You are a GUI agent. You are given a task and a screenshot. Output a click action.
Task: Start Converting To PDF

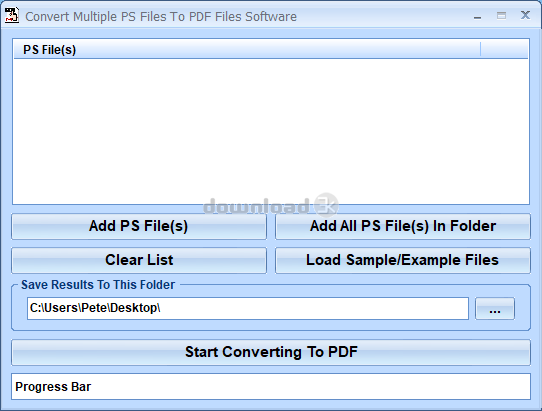point(271,352)
